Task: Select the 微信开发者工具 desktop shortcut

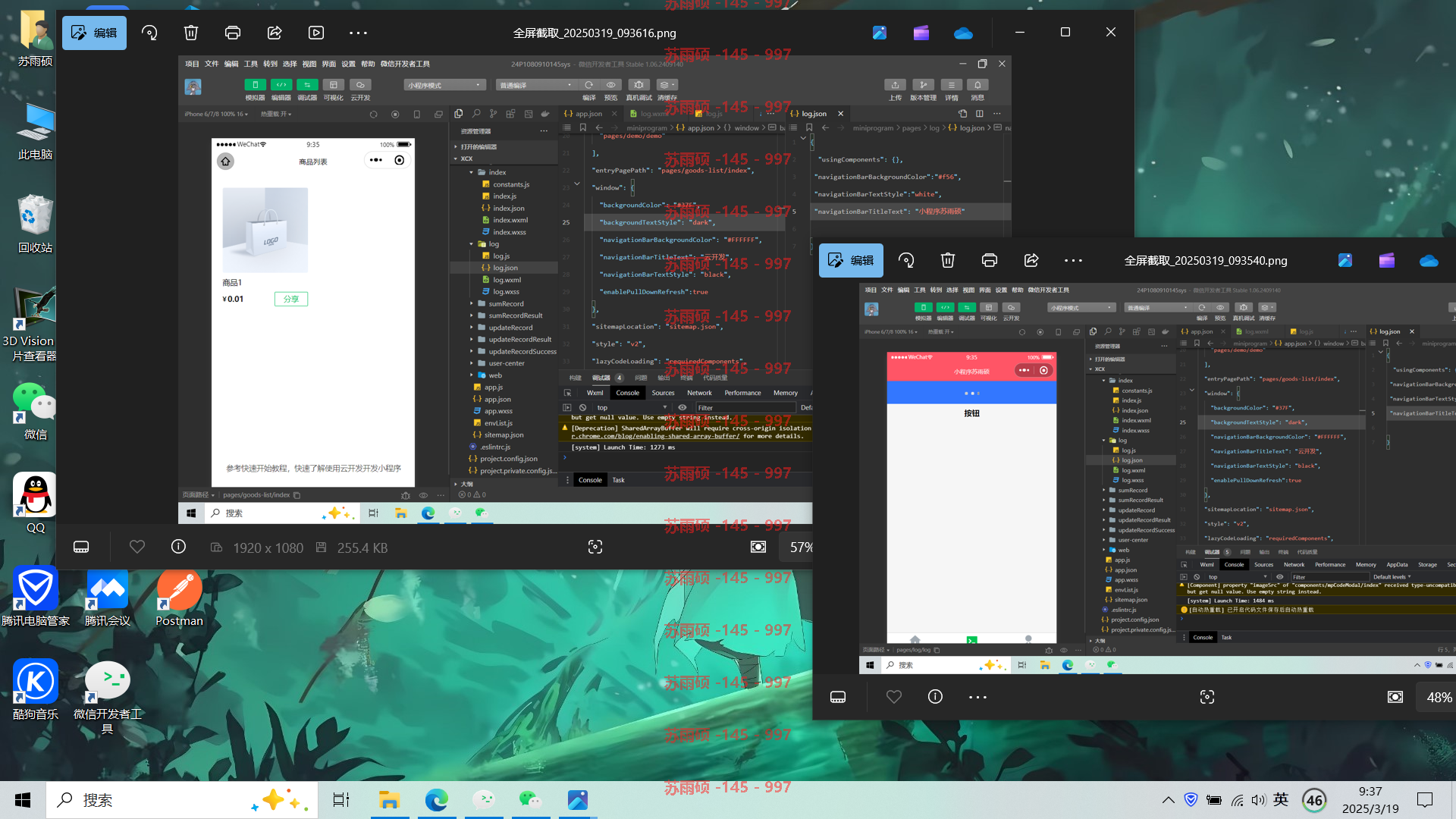Action: click(107, 698)
